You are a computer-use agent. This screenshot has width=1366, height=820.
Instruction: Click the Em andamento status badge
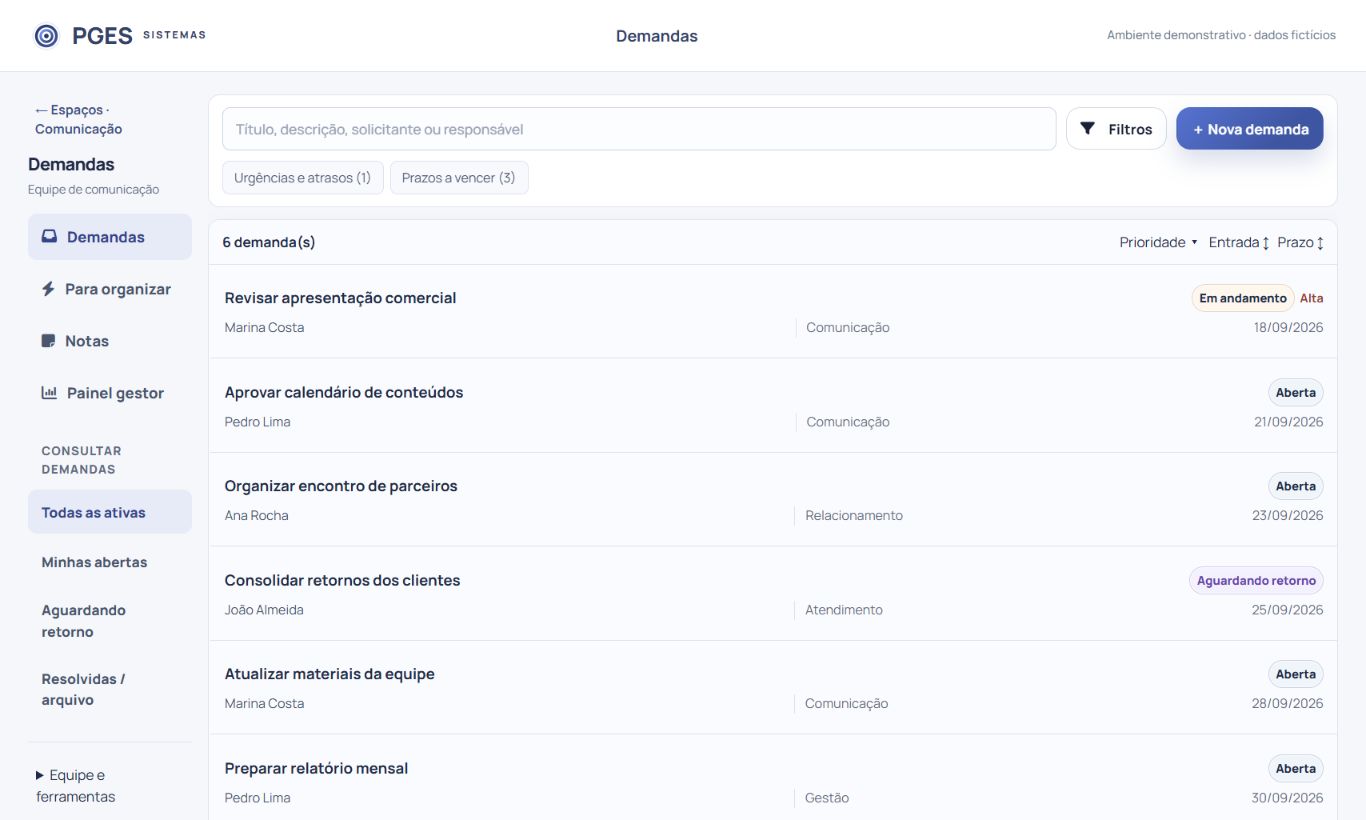[x=1243, y=298]
